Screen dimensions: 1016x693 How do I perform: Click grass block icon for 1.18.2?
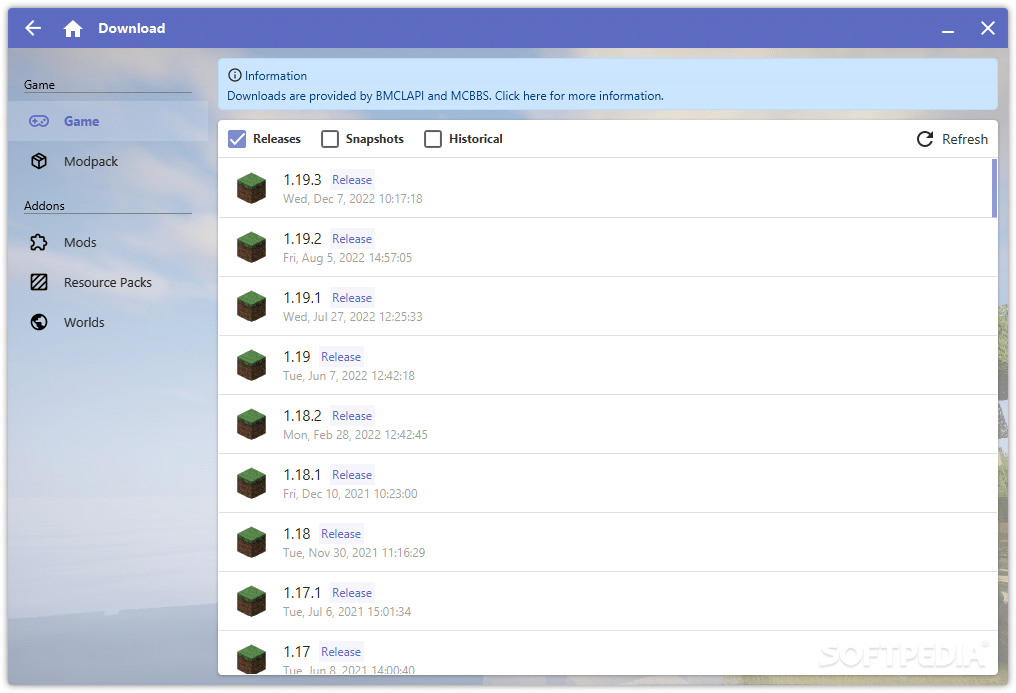(251, 424)
